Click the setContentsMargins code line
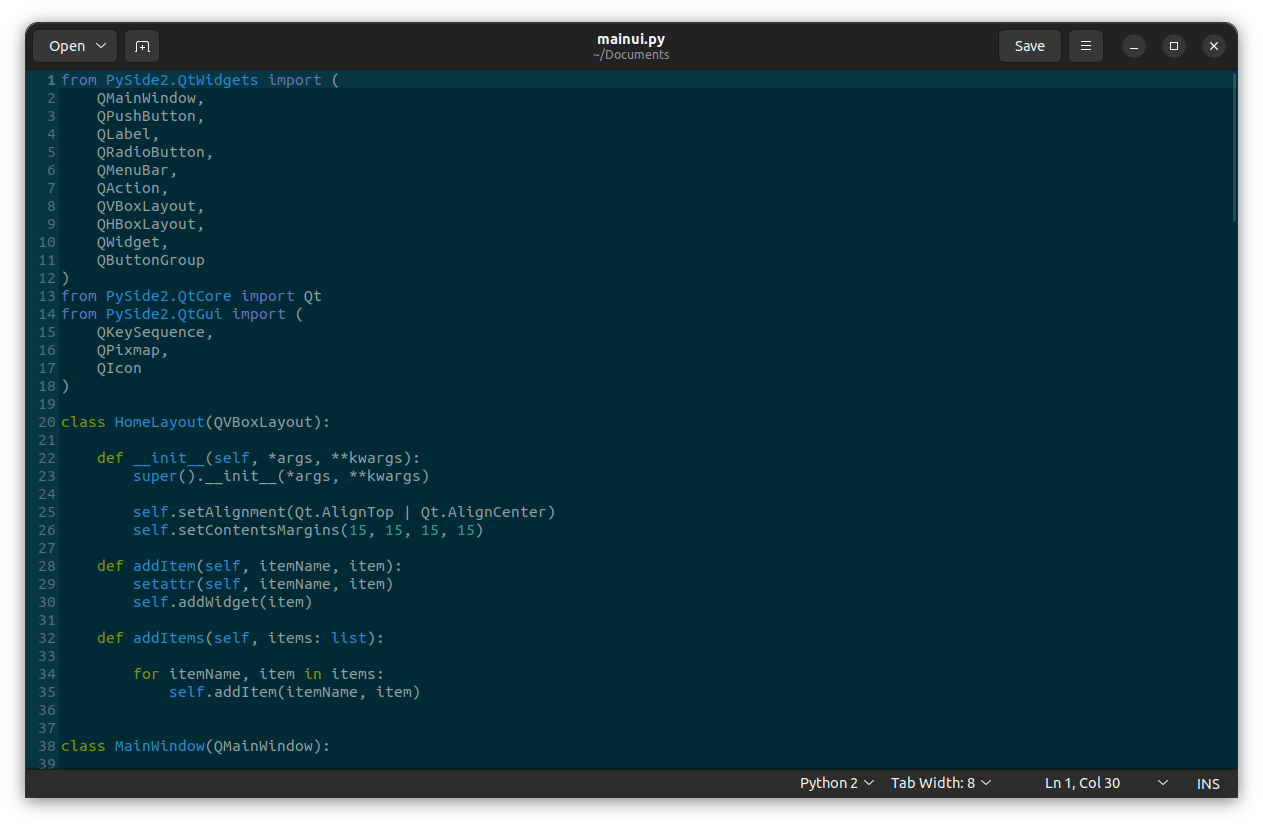Screen dimensions: 1263x826 pos(308,530)
